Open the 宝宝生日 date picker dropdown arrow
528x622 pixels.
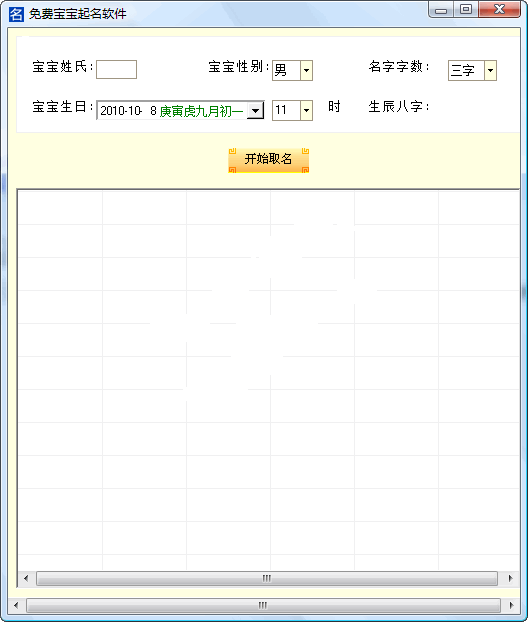click(x=255, y=111)
